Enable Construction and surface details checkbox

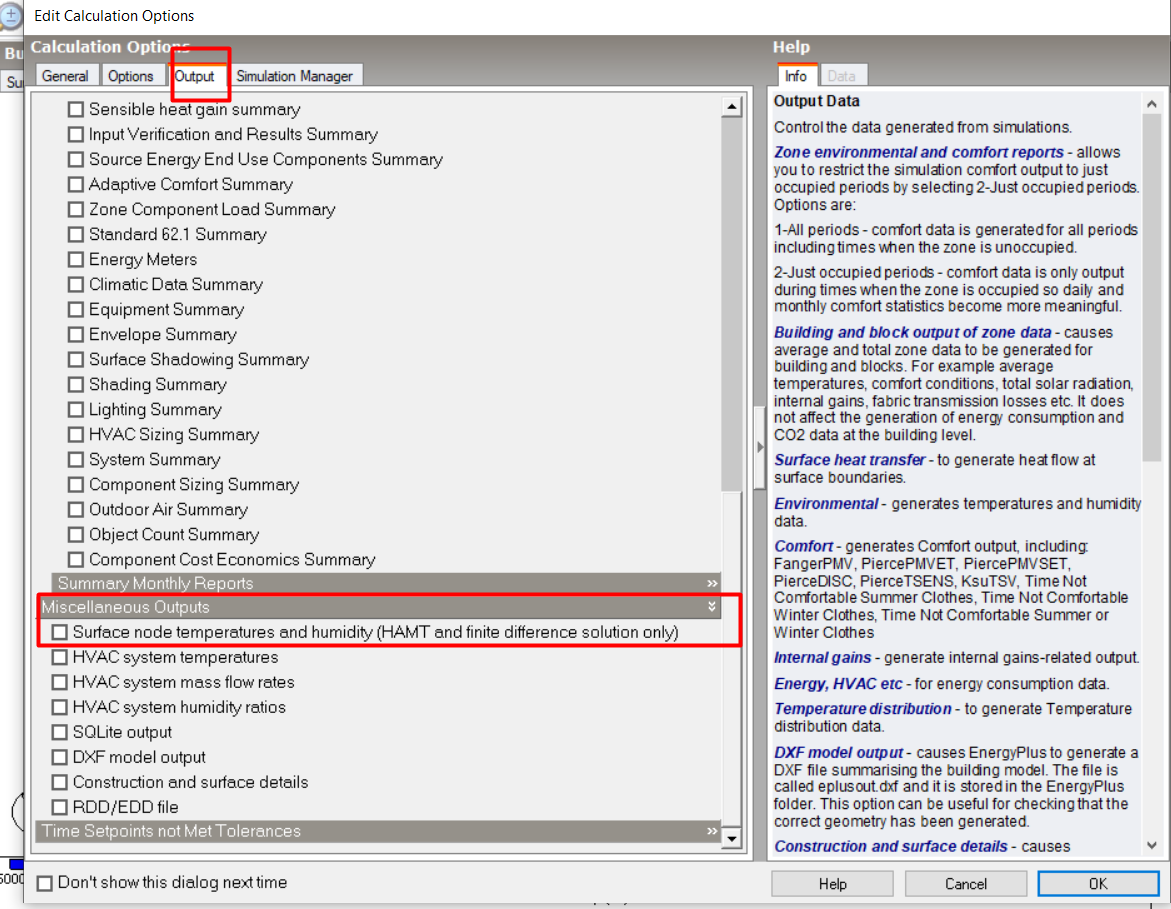click(60, 783)
